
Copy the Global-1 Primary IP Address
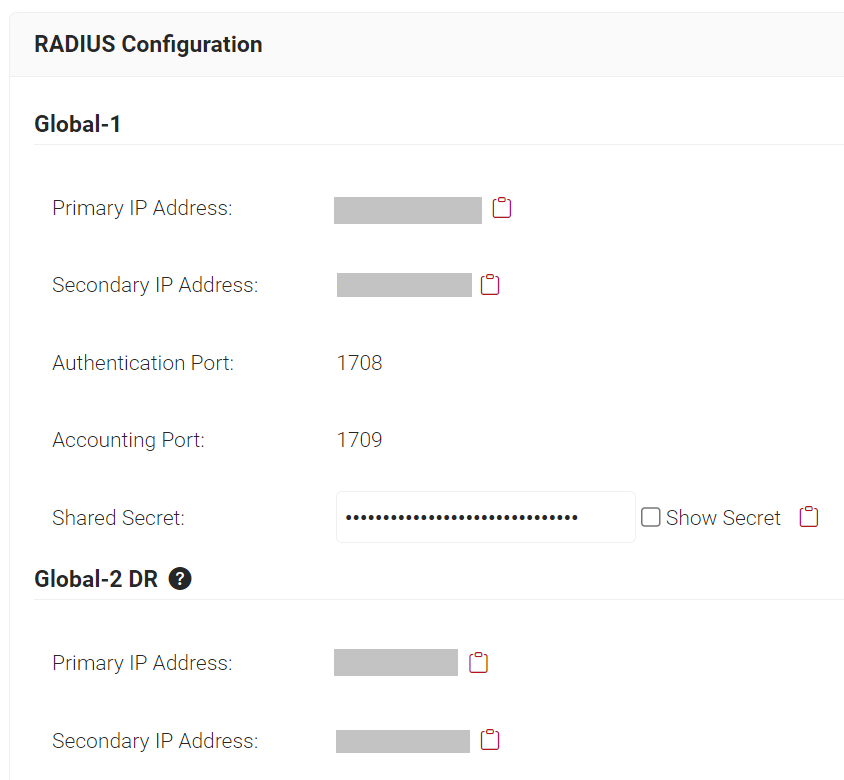coord(502,208)
